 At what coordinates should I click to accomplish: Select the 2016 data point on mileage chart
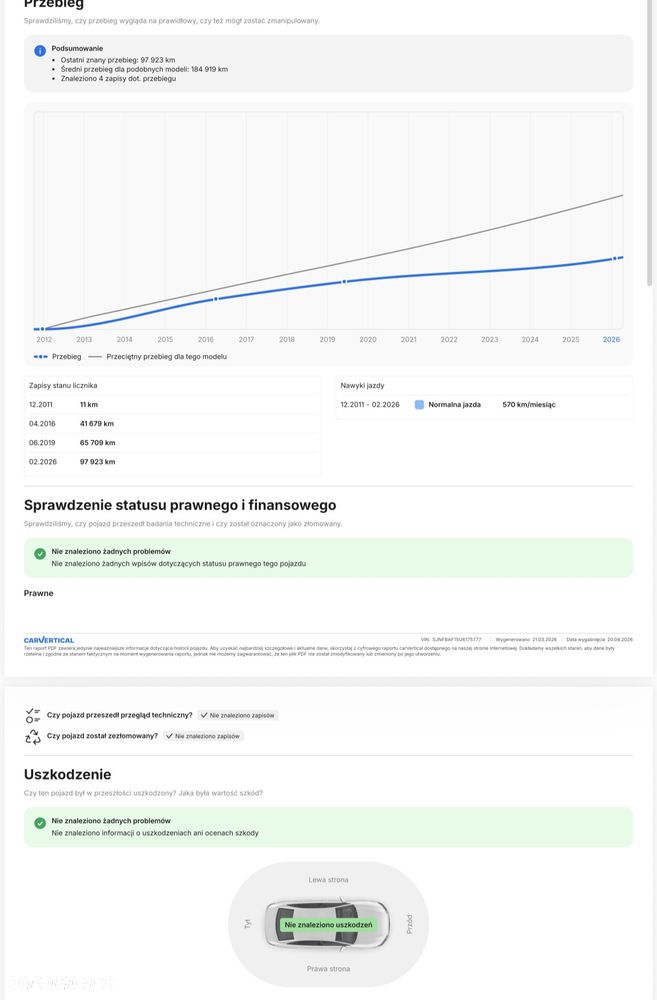click(x=215, y=298)
